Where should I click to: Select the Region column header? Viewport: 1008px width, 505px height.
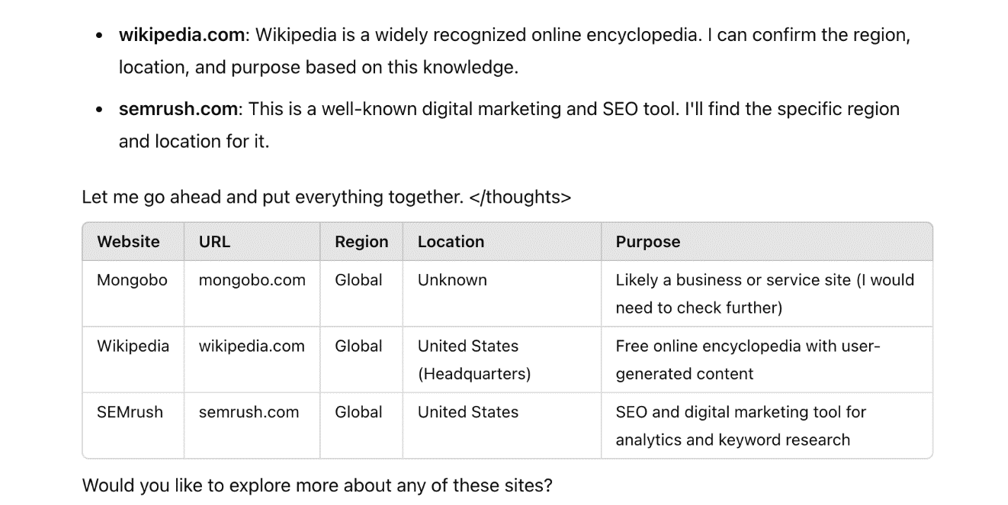coord(361,242)
